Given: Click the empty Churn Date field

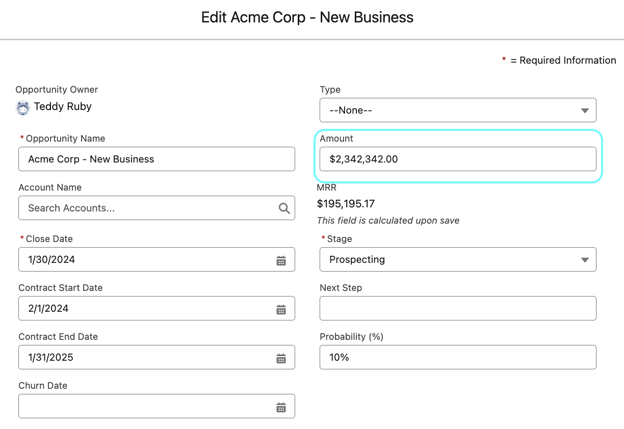Looking at the screenshot, I should (156, 406).
